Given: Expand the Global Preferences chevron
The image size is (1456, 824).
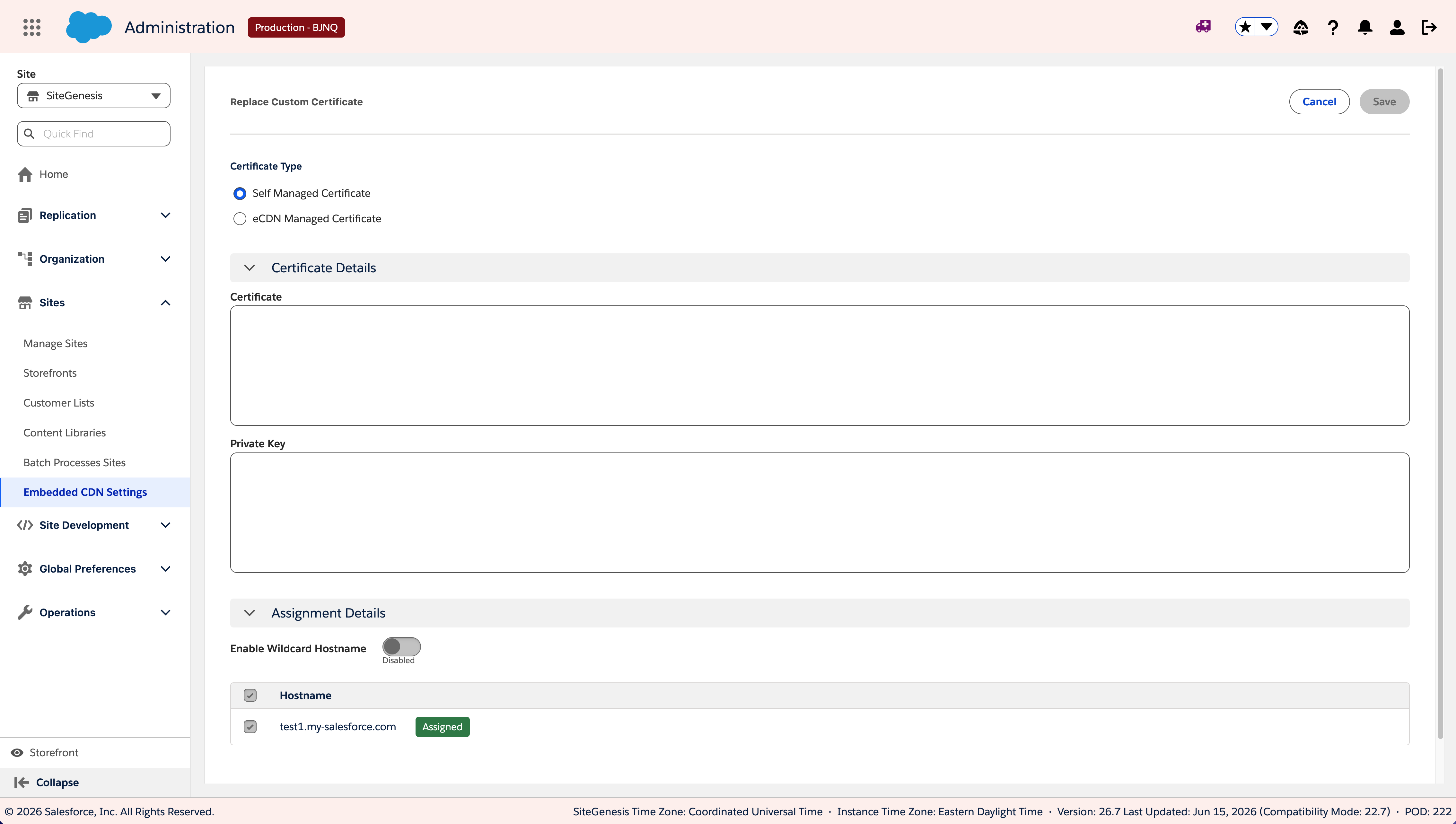Looking at the screenshot, I should pos(165,569).
